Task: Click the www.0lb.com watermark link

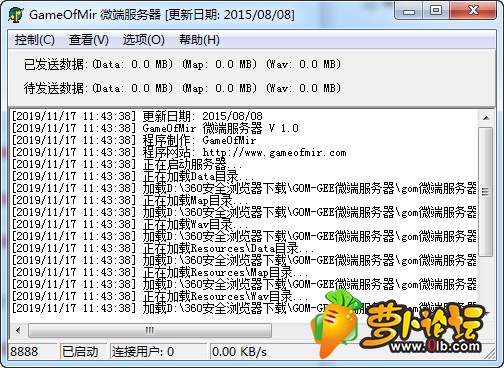Action: [436, 347]
